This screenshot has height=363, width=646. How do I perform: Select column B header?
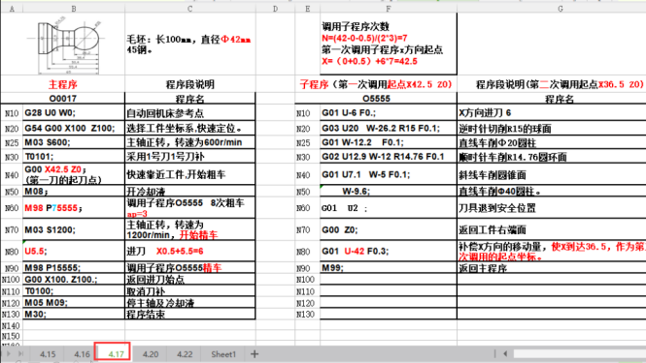tap(74, 9)
